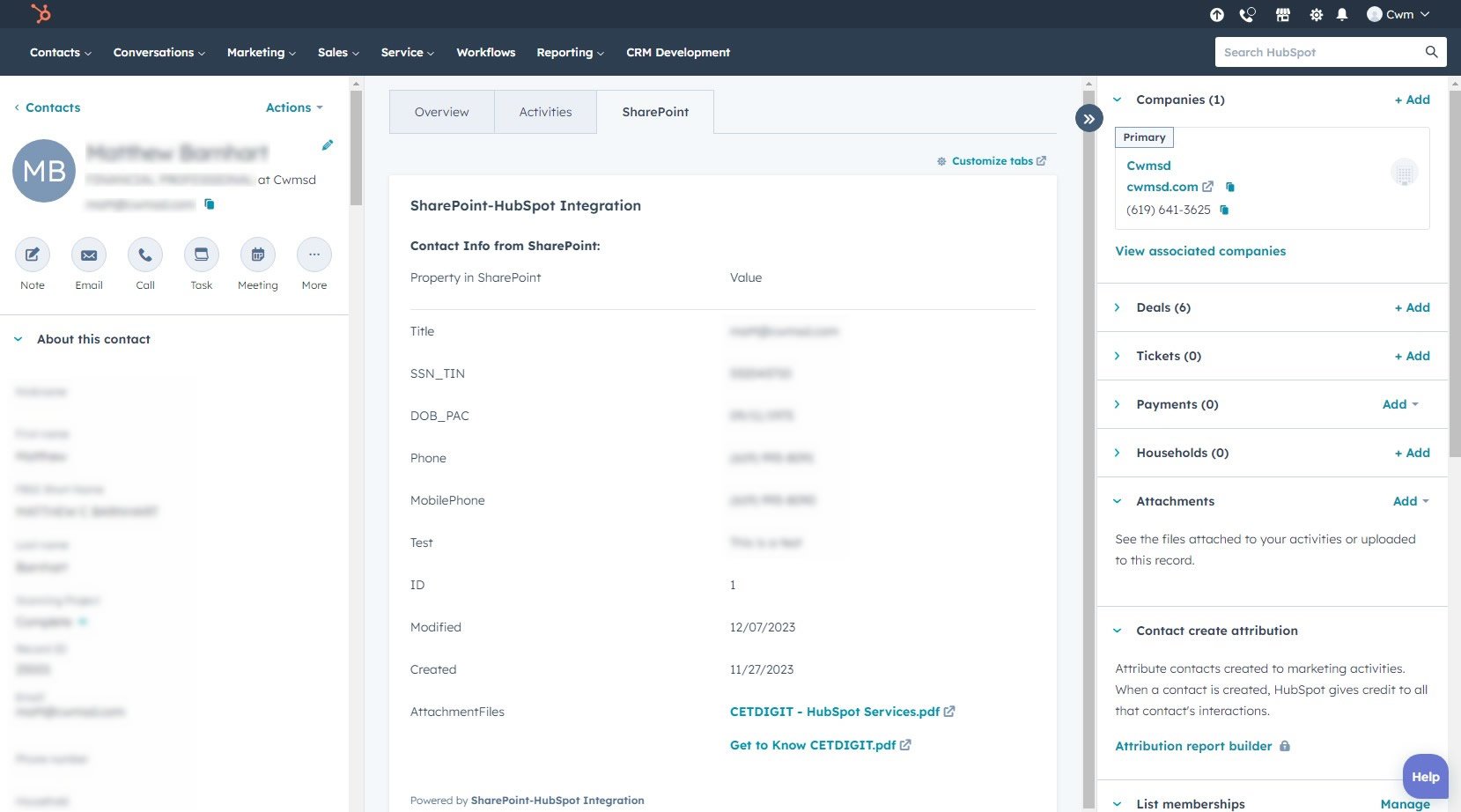The height and width of the screenshot is (812, 1461).
Task: Open the calling icon in the top bar
Action: (1247, 14)
